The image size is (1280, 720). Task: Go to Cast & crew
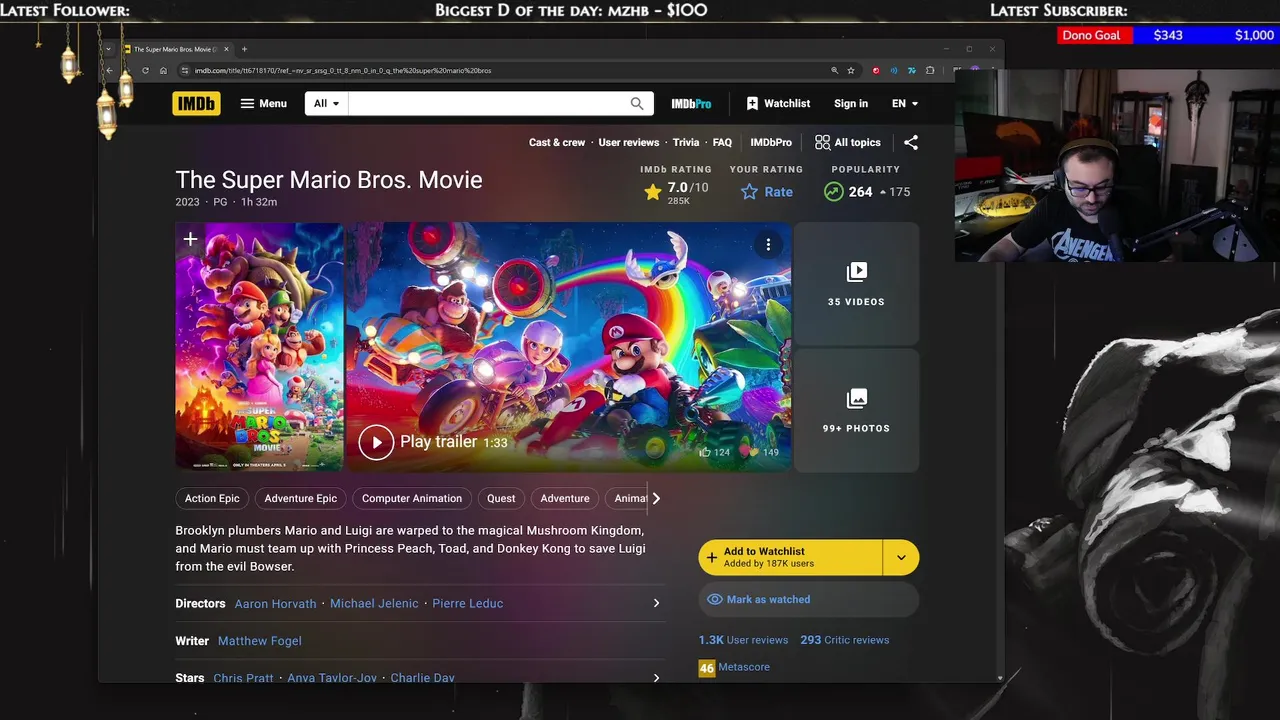pos(557,142)
